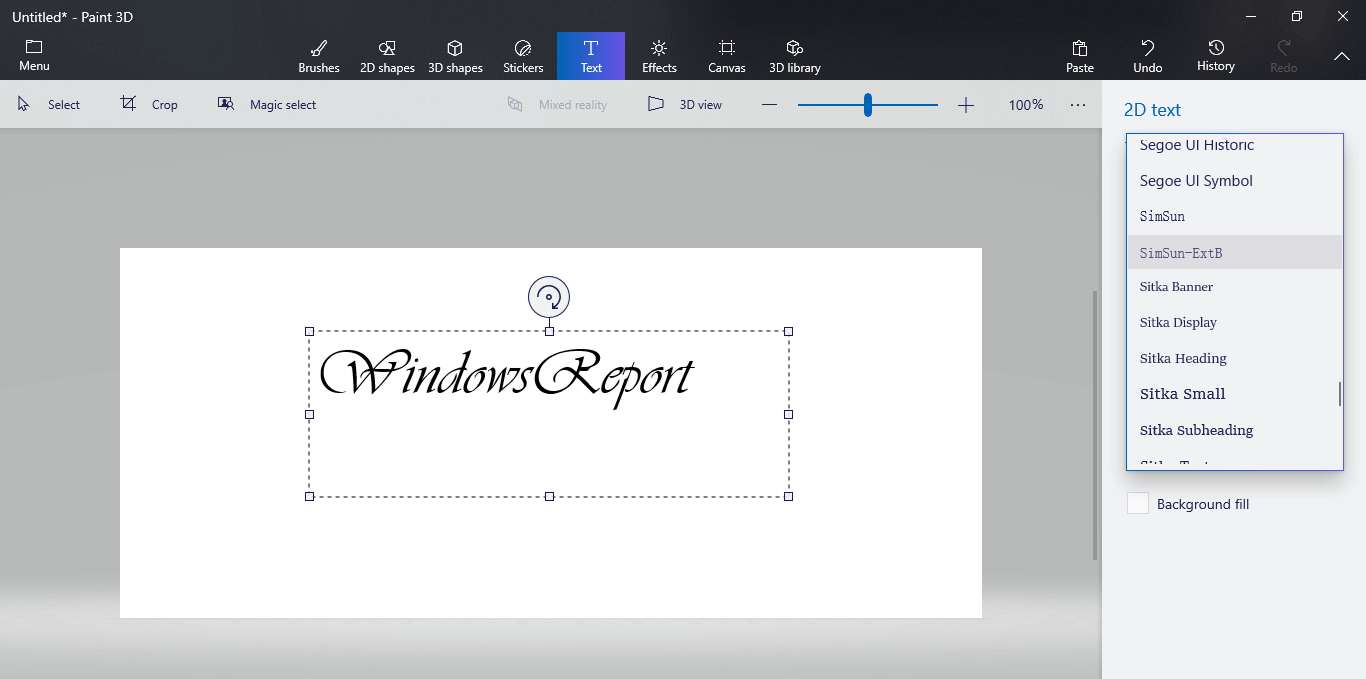Click the rotate handle above the text box

pyautogui.click(x=549, y=297)
